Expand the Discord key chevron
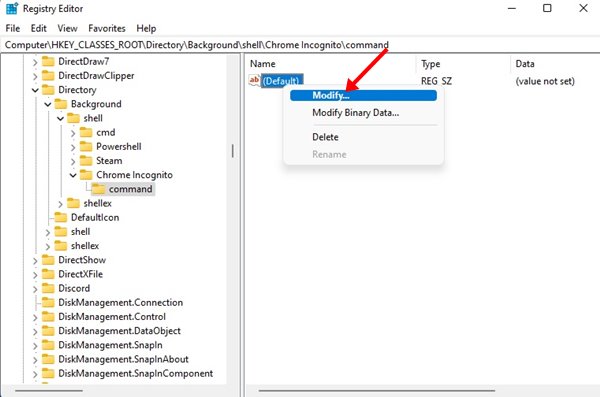 click(x=35, y=289)
